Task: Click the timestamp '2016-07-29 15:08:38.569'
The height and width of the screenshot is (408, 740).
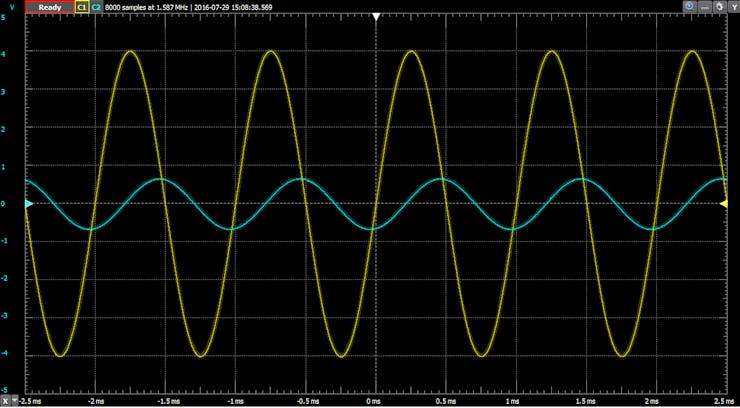Action: [231, 8]
